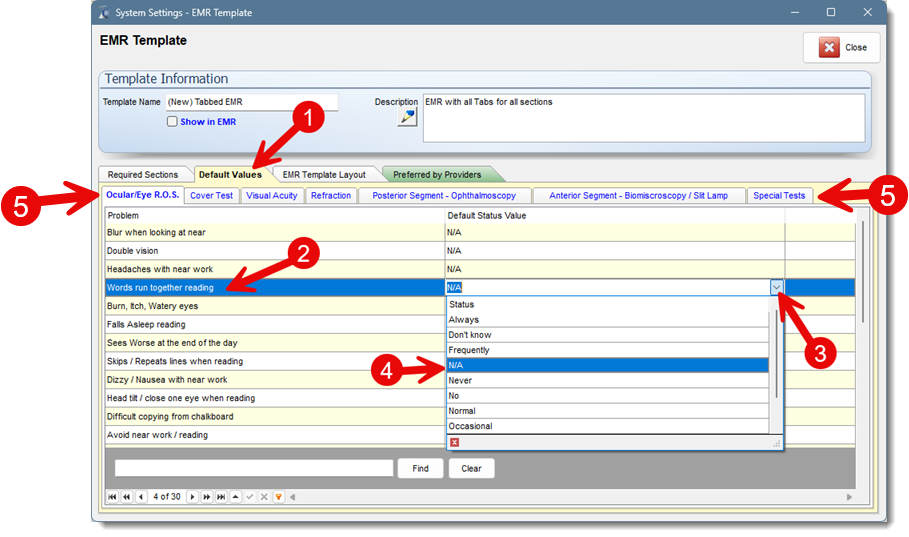Open Posterior Segment - Ophthalmoscopy tab

pyautogui.click(x=444, y=196)
